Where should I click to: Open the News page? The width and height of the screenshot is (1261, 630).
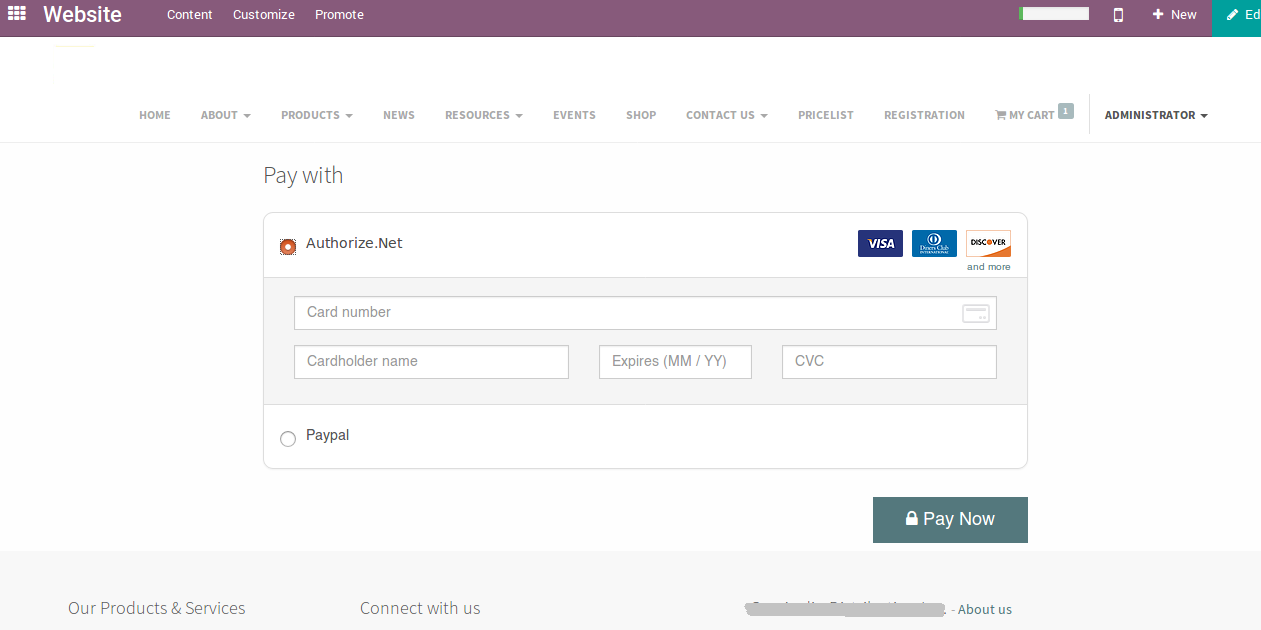[x=399, y=115]
